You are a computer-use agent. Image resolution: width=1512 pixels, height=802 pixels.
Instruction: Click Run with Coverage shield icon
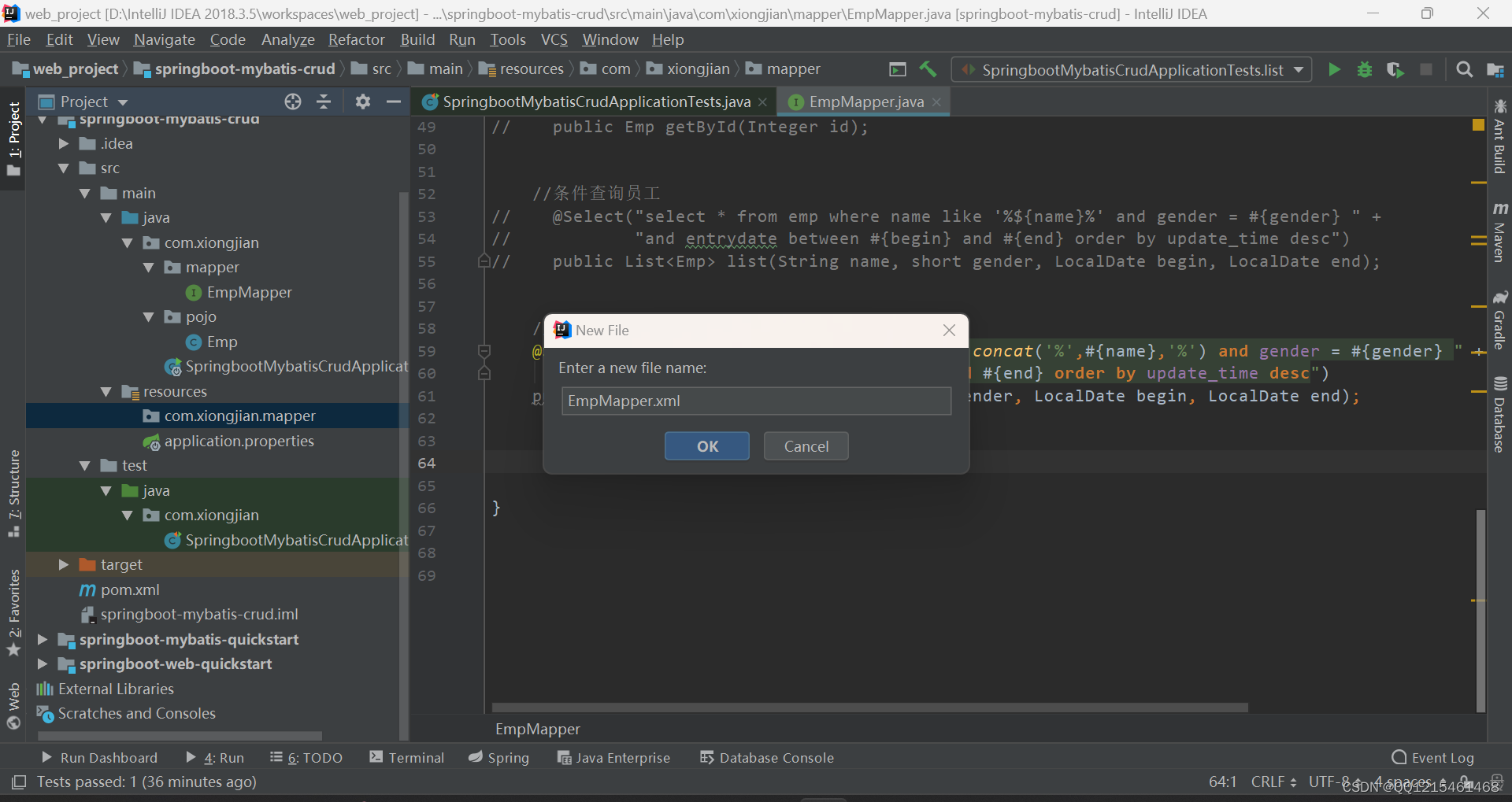(1395, 69)
